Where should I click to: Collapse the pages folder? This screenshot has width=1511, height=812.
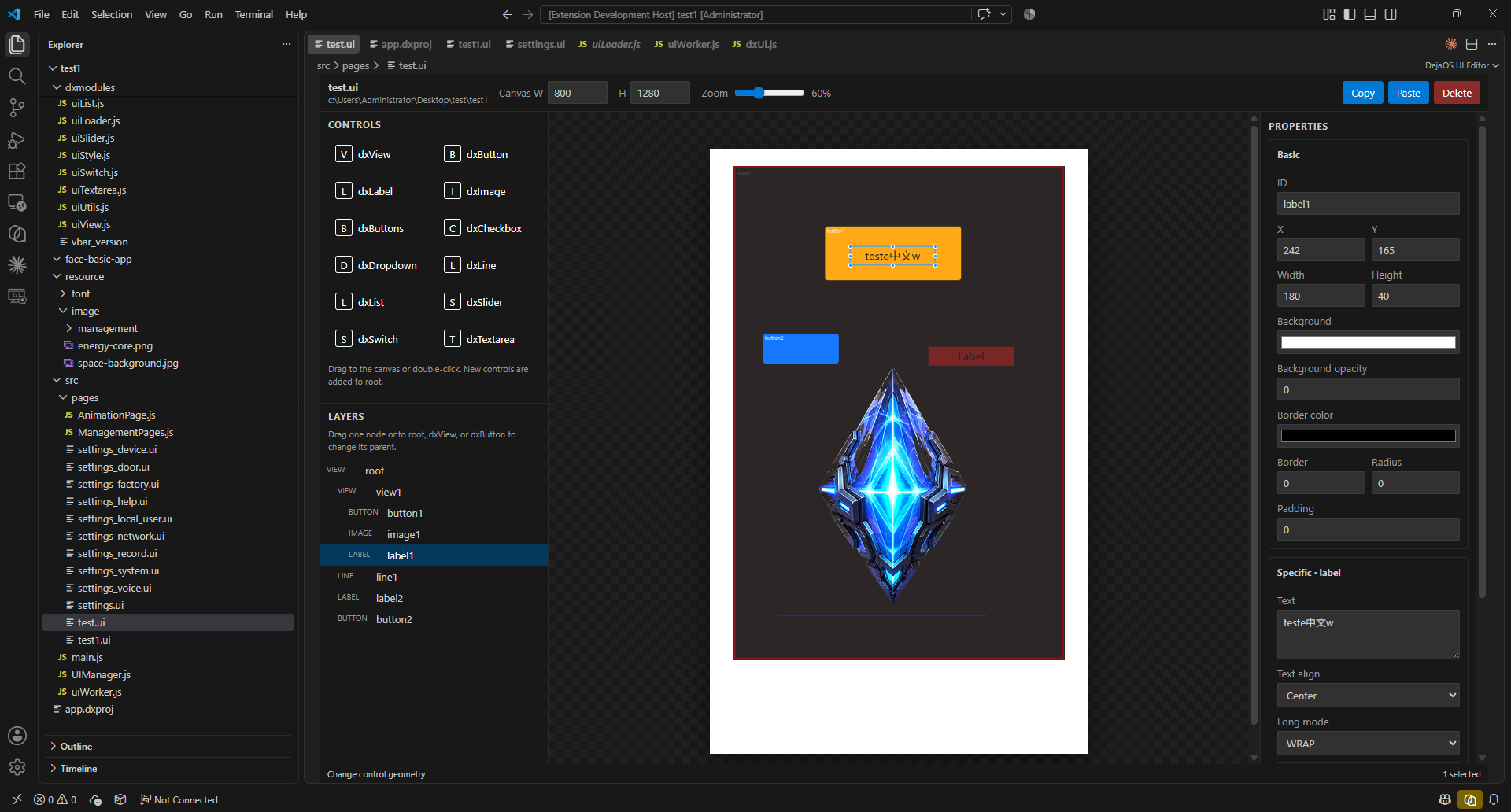pyautogui.click(x=85, y=397)
